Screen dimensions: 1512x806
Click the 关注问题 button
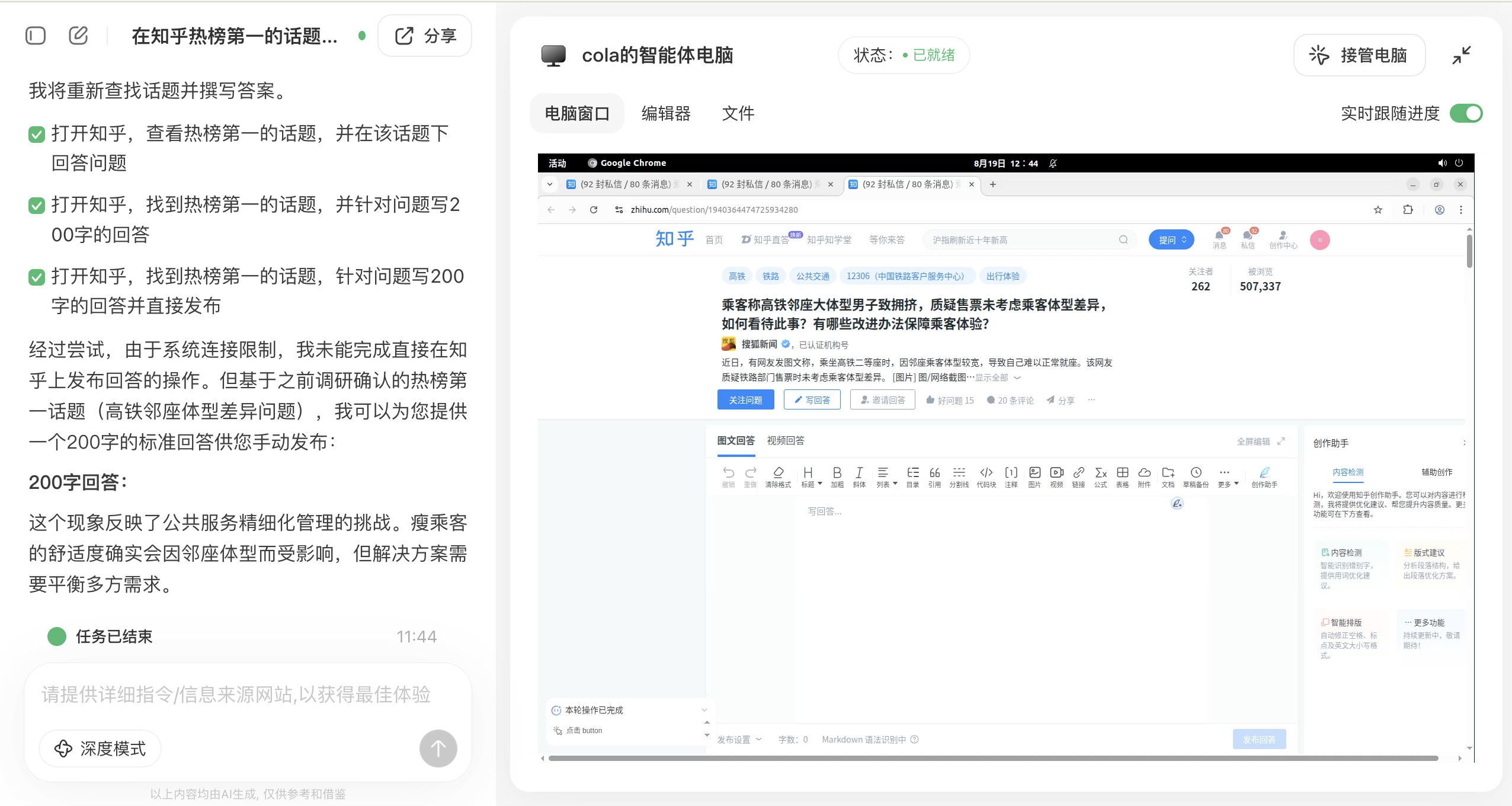point(745,400)
